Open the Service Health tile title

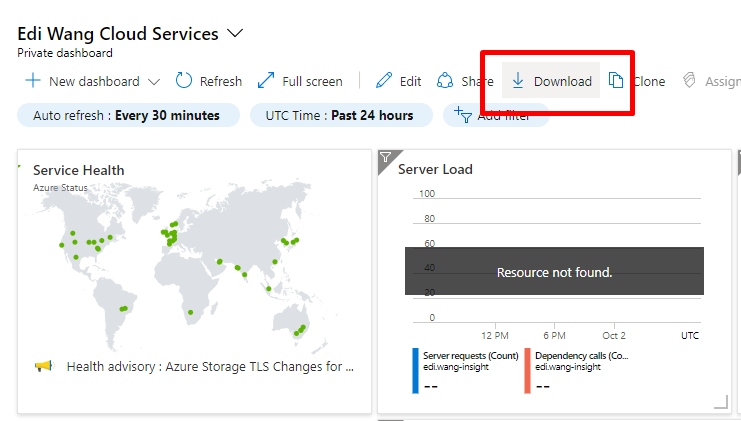click(78, 170)
